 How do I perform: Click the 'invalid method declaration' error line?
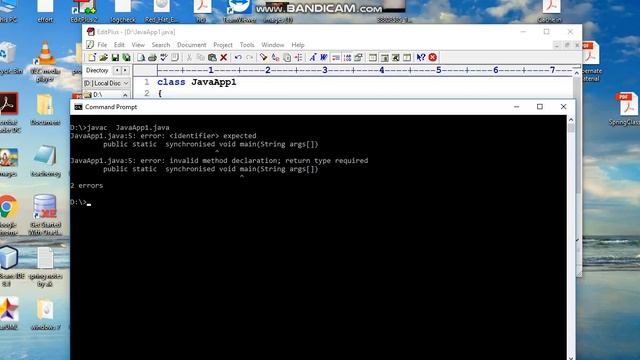coord(219,160)
